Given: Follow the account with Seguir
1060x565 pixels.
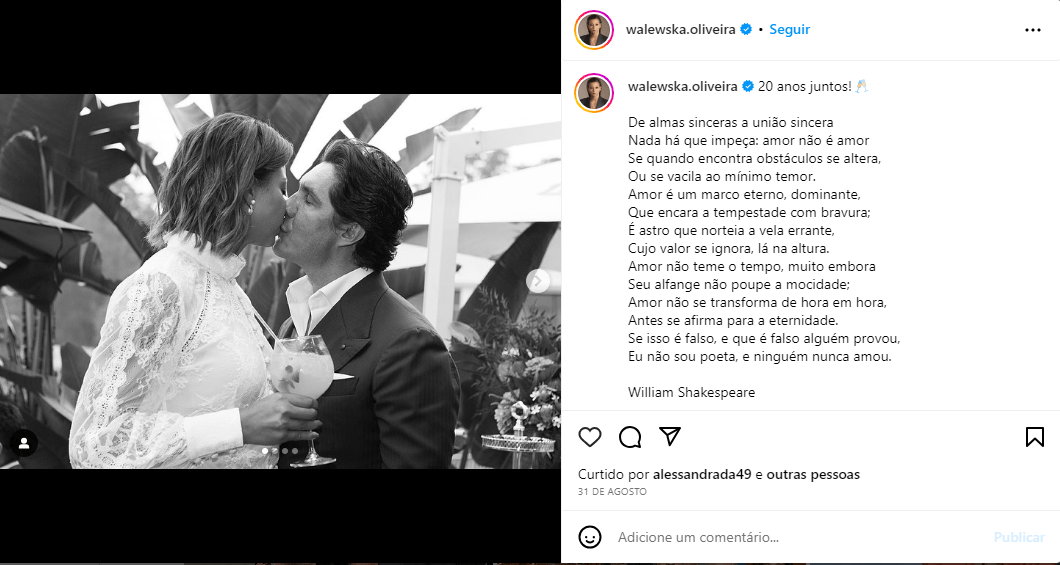Looking at the screenshot, I should pyautogui.click(x=789, y=30).
